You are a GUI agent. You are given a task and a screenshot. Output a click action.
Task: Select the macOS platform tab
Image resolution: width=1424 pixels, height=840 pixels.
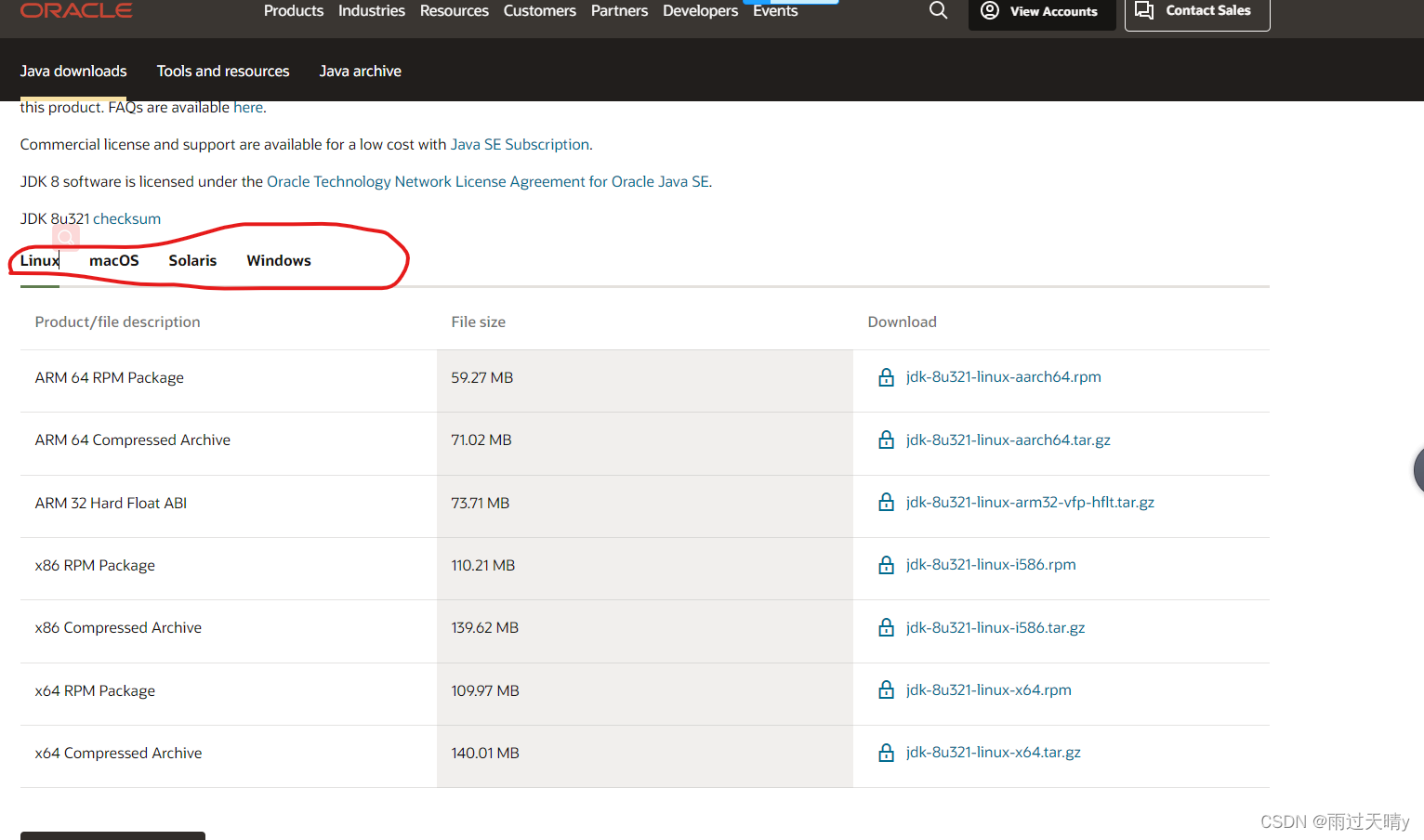coord(114,260)
